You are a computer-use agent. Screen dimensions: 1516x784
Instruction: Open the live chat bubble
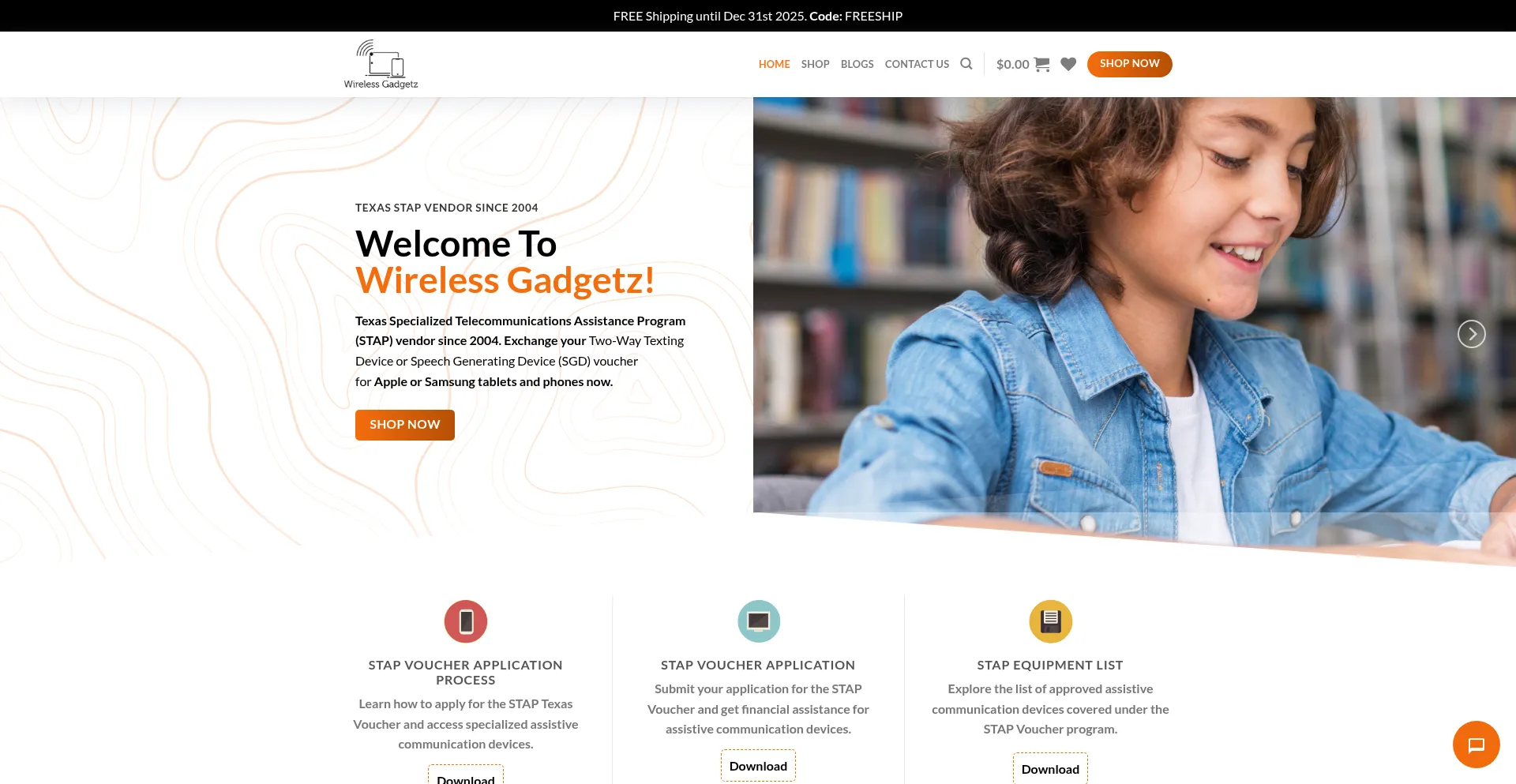pos(1477,745)
